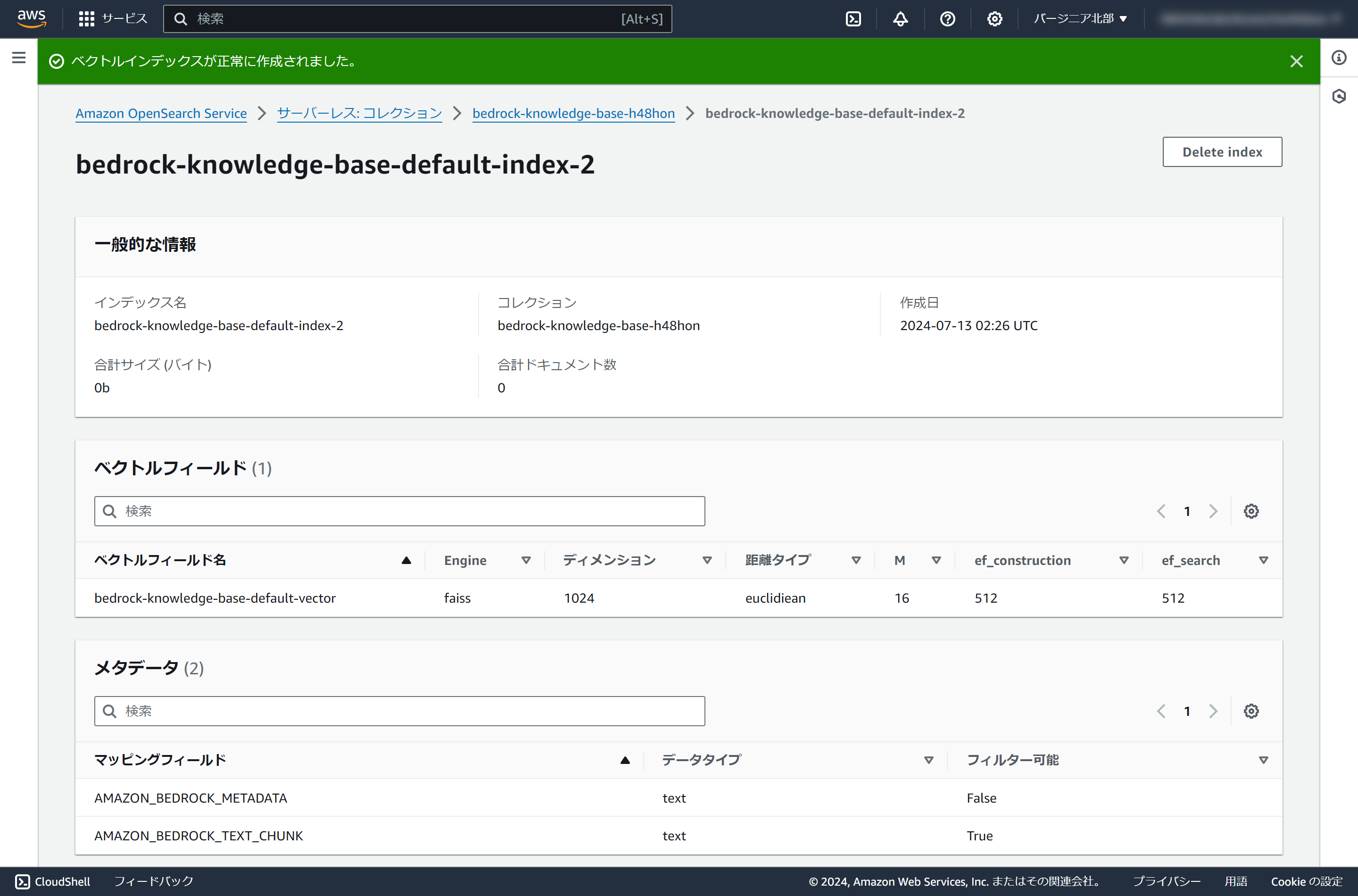Sort by ef_construction column arrow

1124,560
